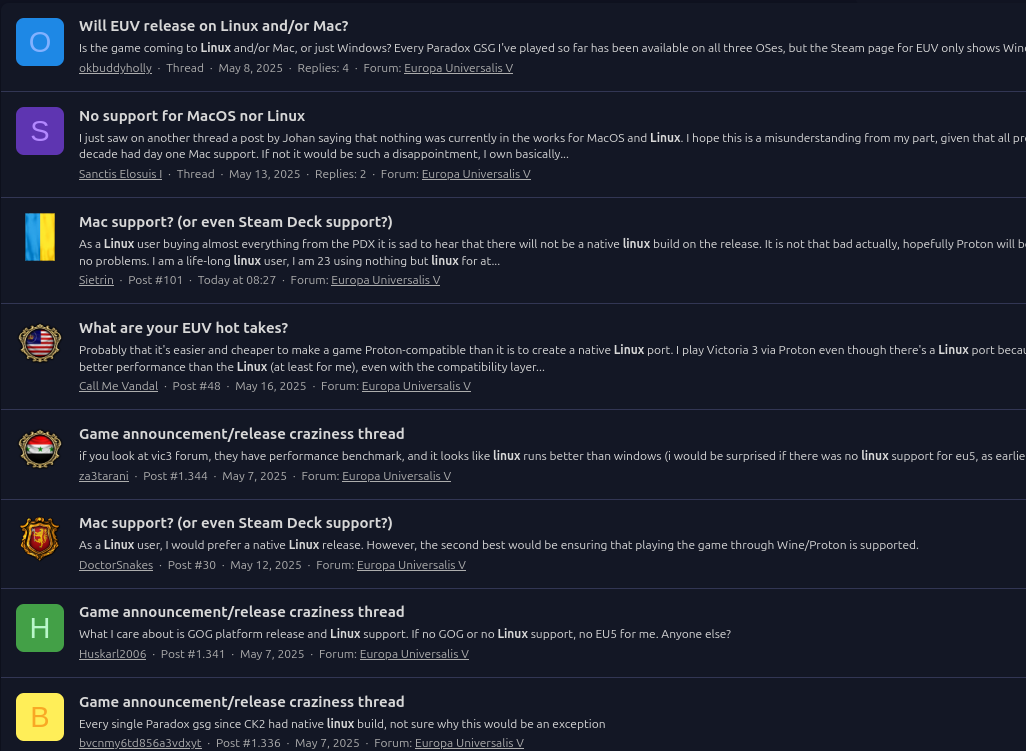This screenshot has width=1026, height=751.
Task: Open the Sietrin username link
Action: [x=96, y=280]
